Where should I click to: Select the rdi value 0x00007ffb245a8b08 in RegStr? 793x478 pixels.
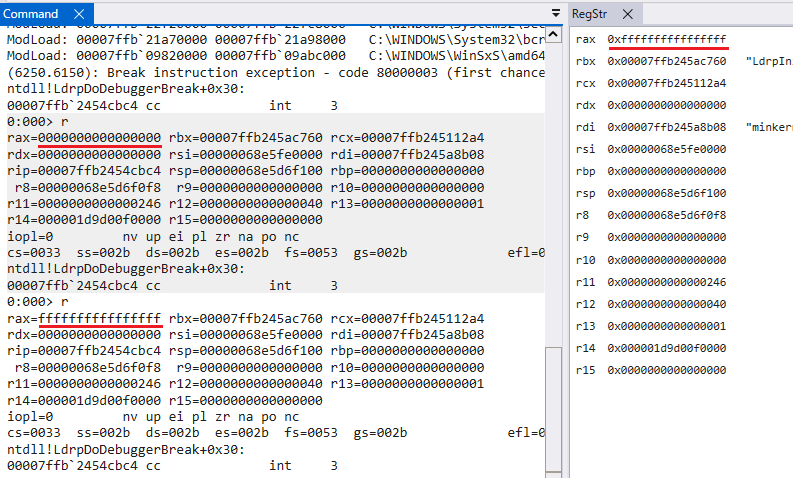click(x=667, y=127)
